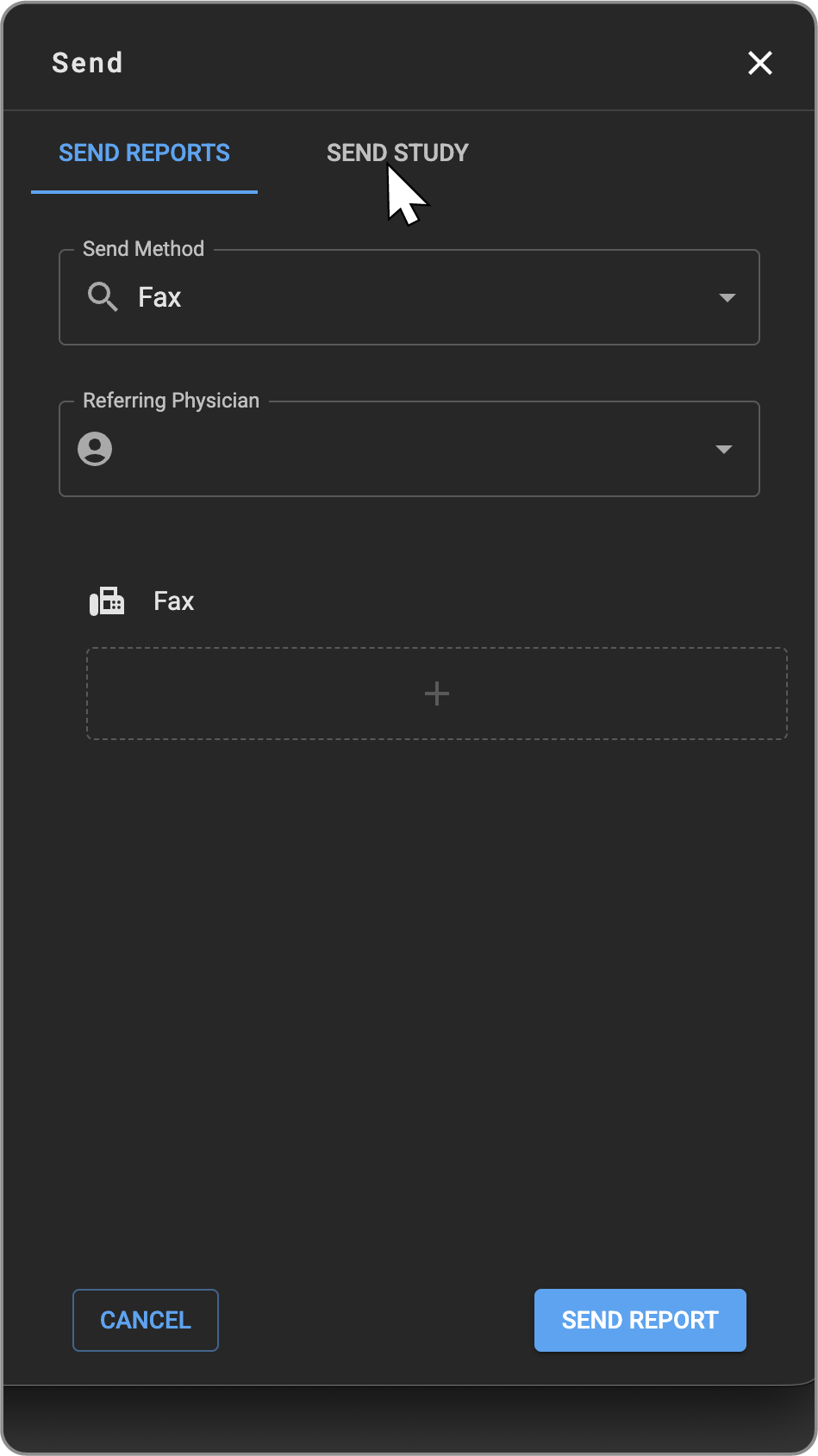The image size is (818, 1456).
Task: Switch to the Send Study tab
Action: click(397, 152)
